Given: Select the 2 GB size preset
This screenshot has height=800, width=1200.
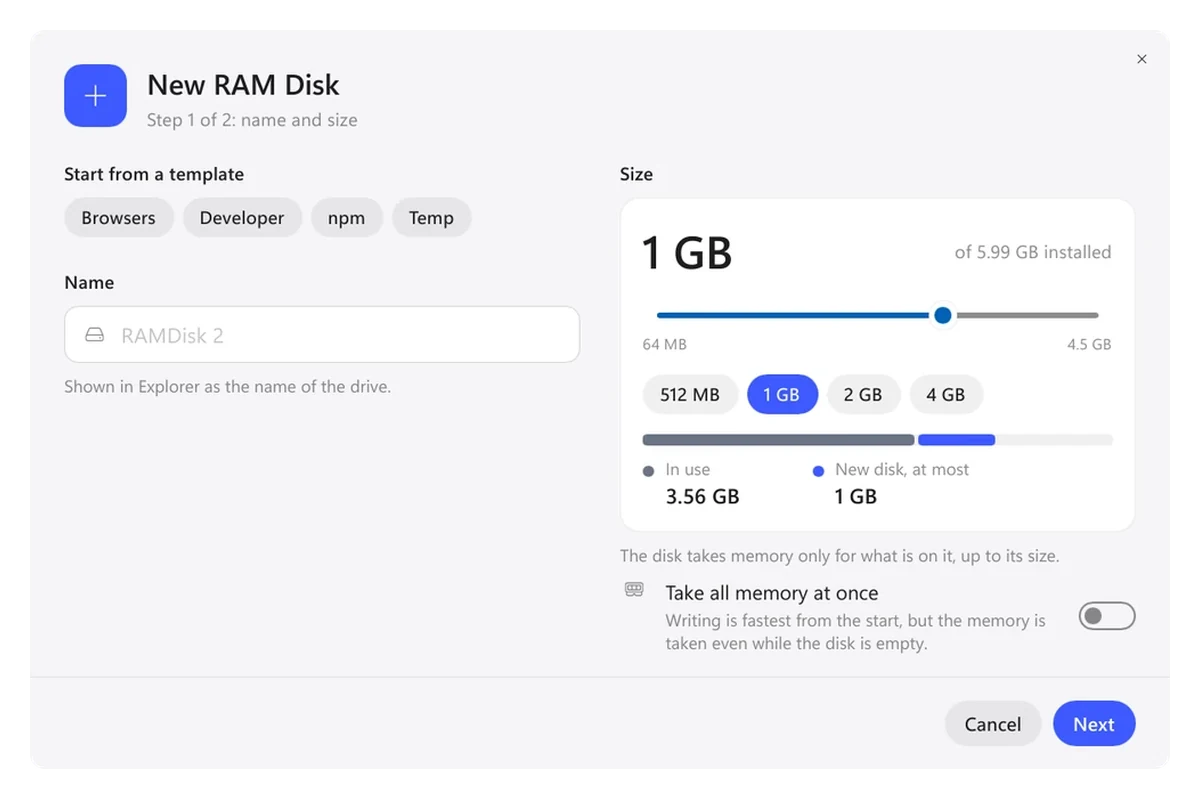Looking at the screenshot, I should [863, 395].
